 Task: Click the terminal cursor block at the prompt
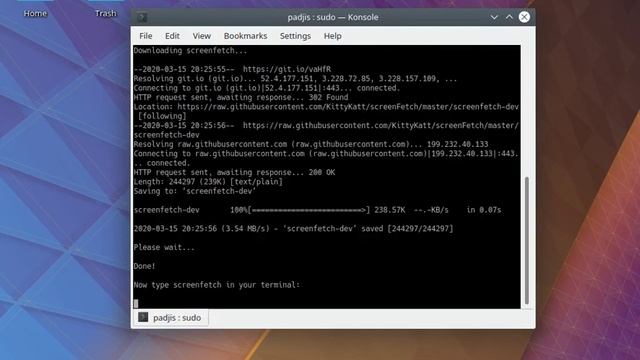[136, 303]
